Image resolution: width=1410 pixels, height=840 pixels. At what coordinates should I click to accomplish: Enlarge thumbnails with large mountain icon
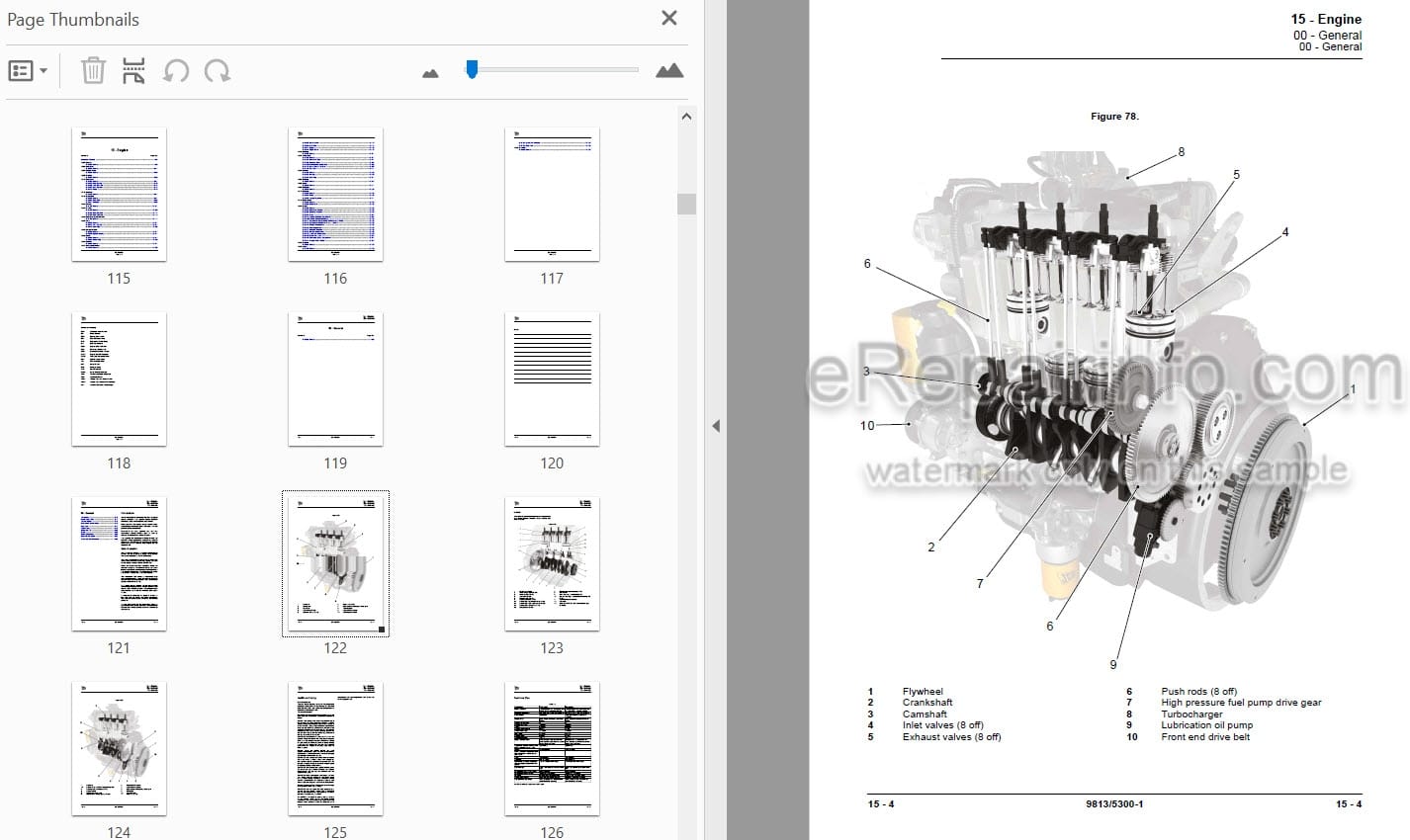(x=669, y=70)
